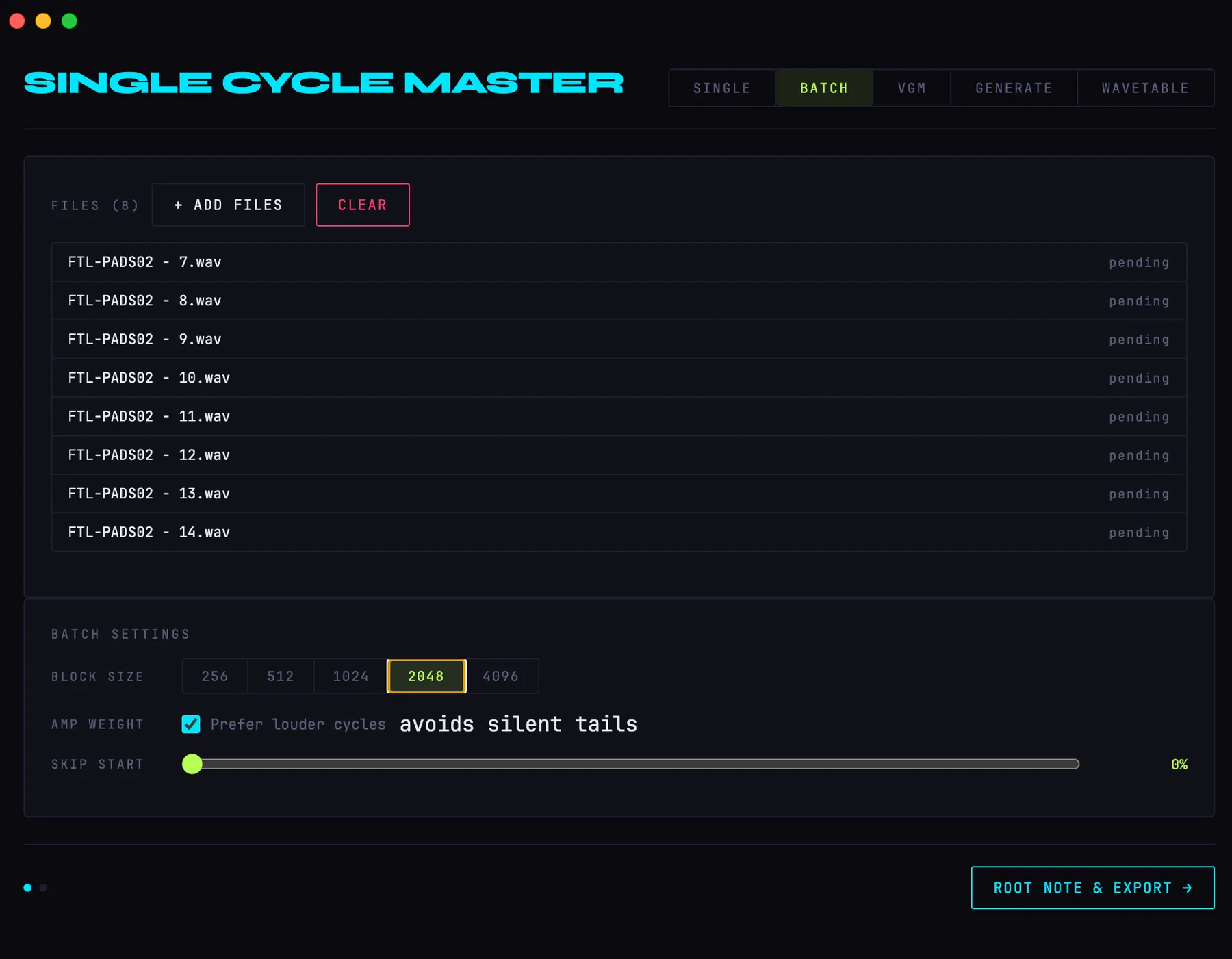Select file FTL-PADS02 - 11.wav

point(619,416)
